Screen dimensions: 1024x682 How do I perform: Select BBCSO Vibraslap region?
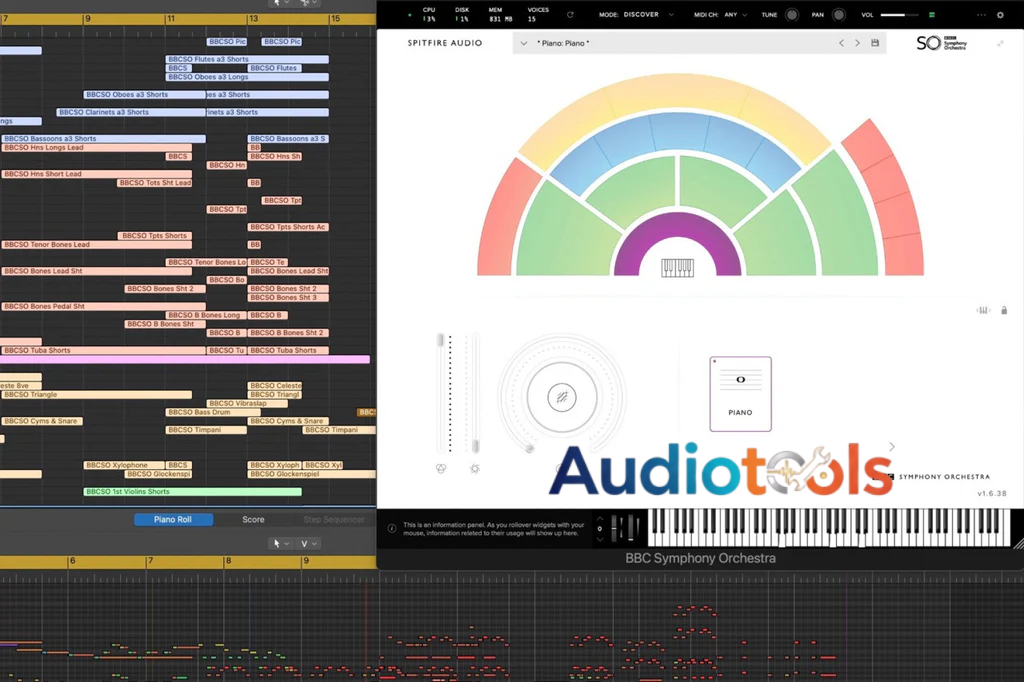pyautogui.click(x=247, y=403)
